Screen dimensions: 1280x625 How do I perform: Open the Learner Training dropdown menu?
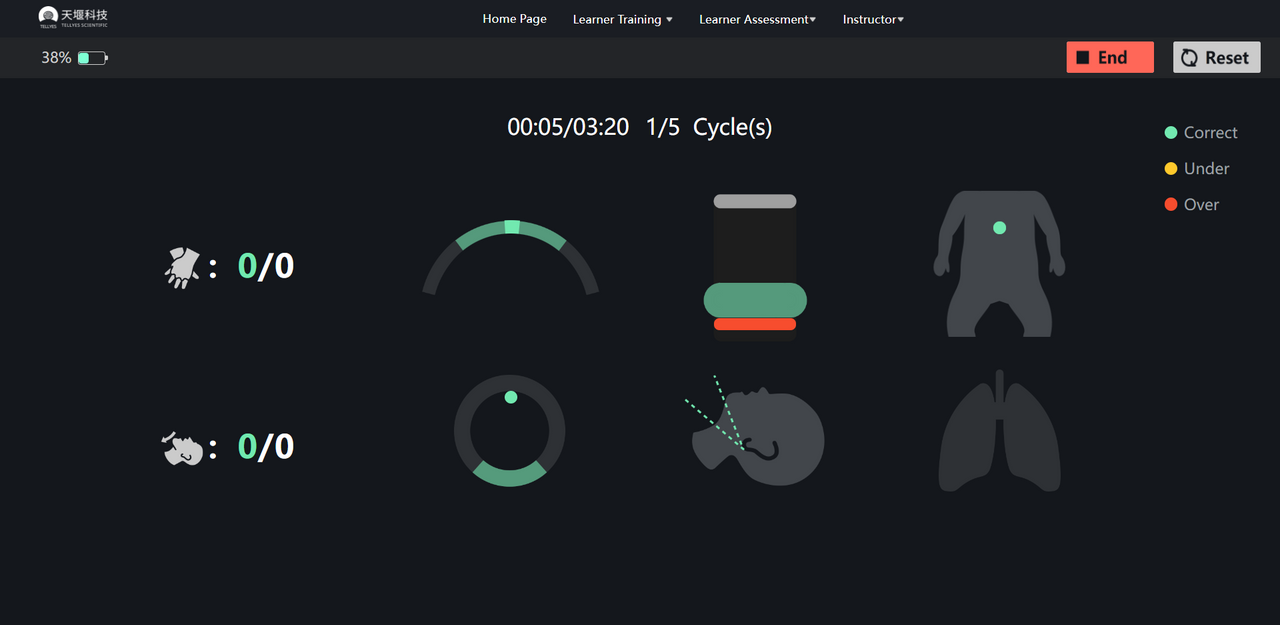click(622, 19)
